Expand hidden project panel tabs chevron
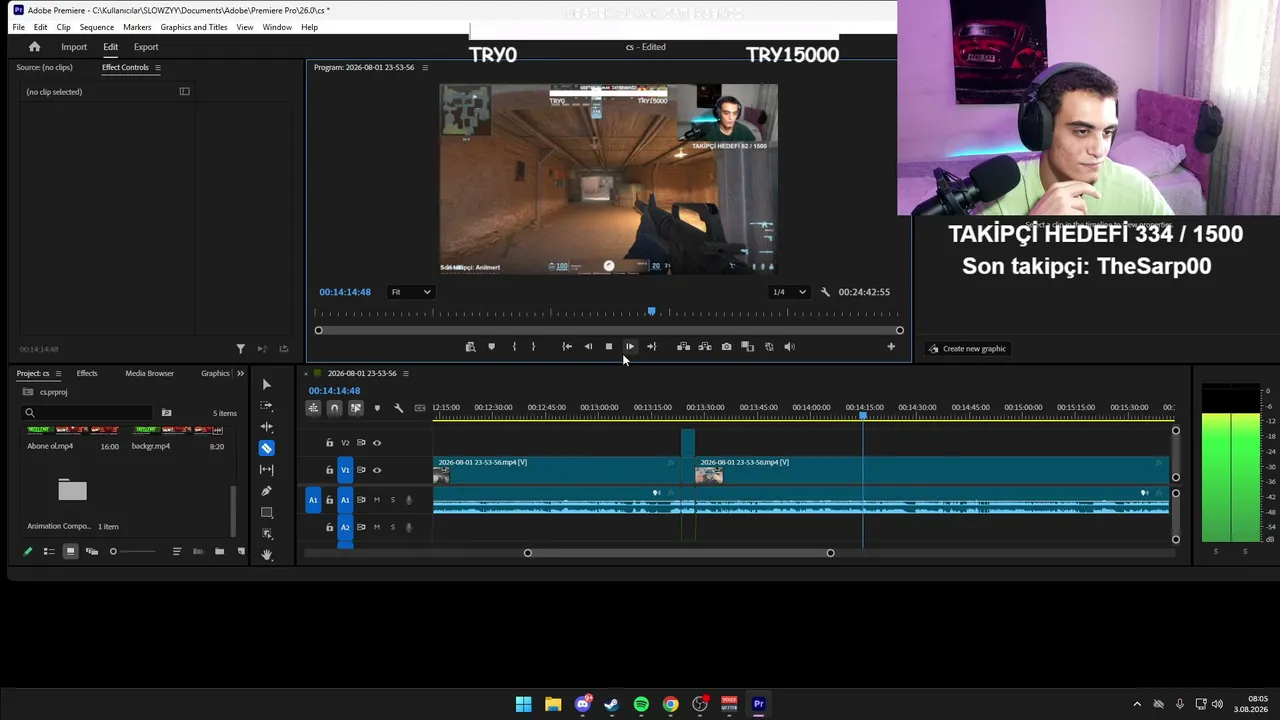 240,374
